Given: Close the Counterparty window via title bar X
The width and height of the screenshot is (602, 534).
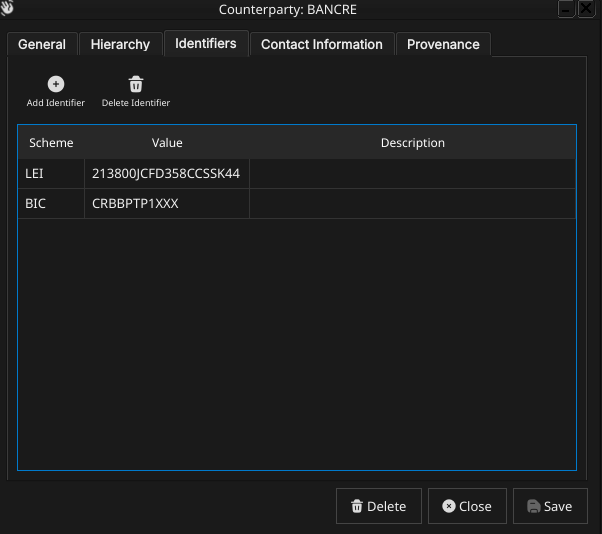Looking at the screenshot, I should click(x=586, y=8).
